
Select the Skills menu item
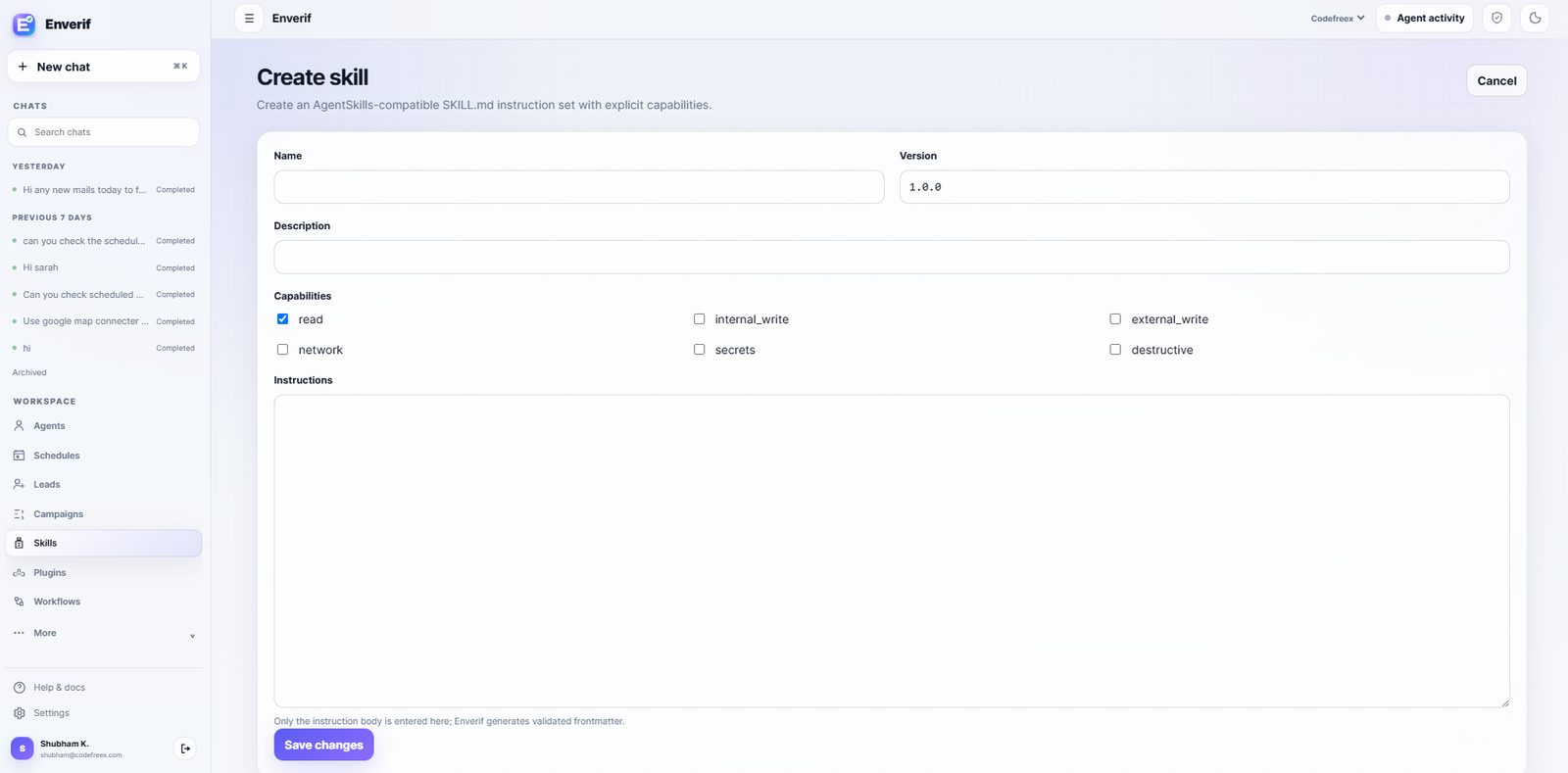104,543
